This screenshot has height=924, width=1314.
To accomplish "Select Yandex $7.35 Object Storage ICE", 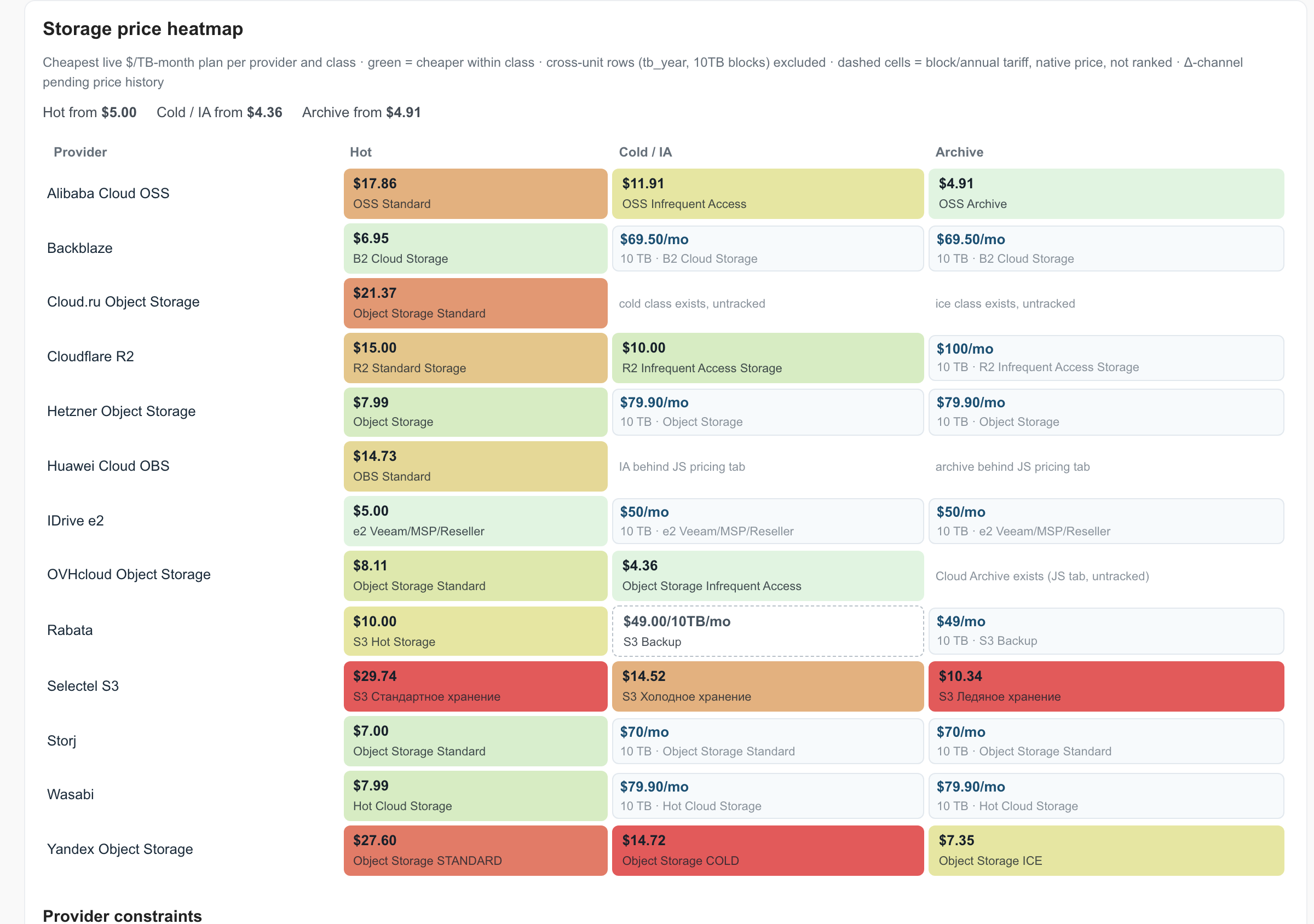I will [x=1106, y=851].
